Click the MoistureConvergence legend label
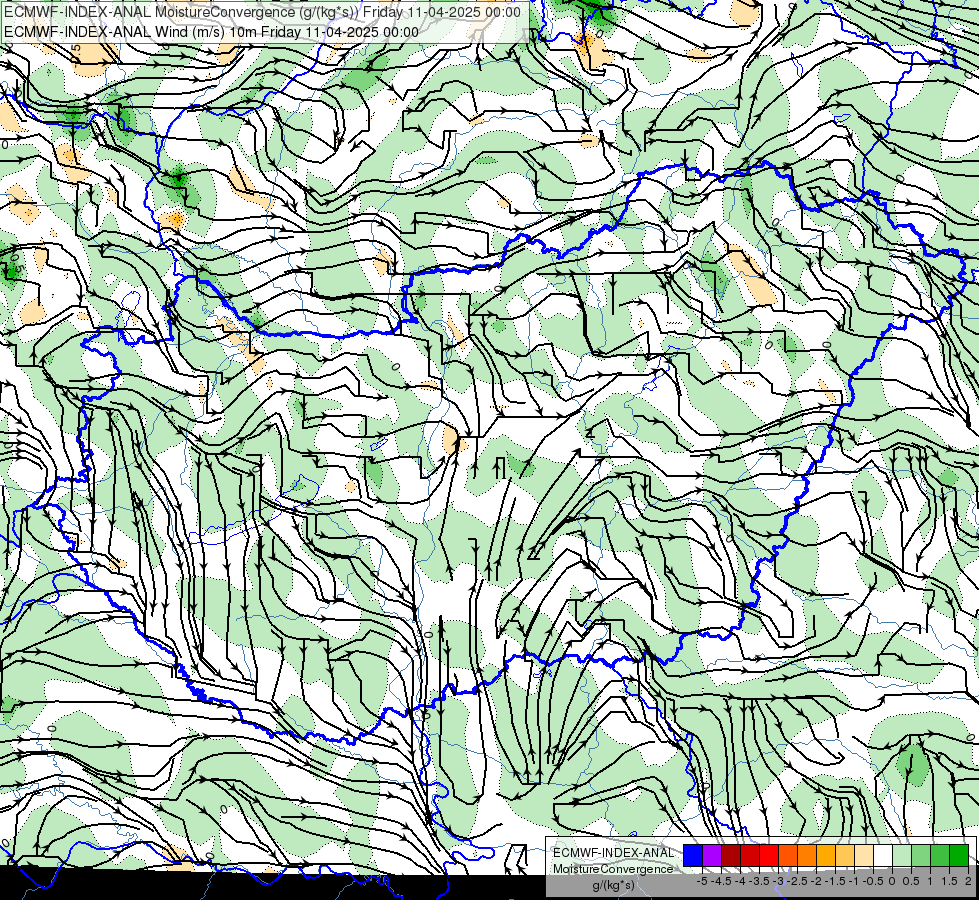Viewport: 979px width, 900px height. [x=613, y=869]
